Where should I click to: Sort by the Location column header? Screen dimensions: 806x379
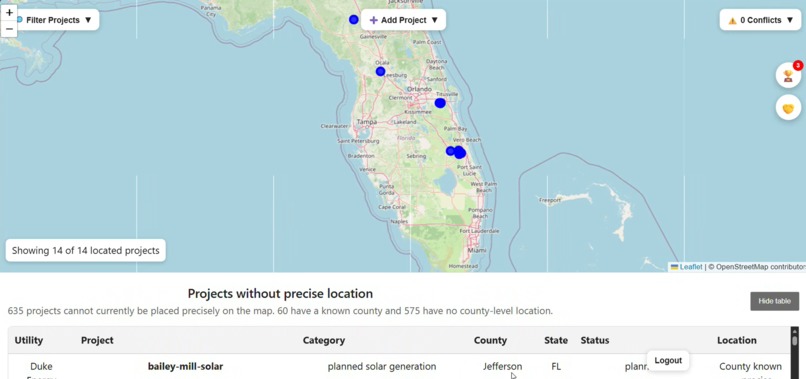tap(737, 340)
